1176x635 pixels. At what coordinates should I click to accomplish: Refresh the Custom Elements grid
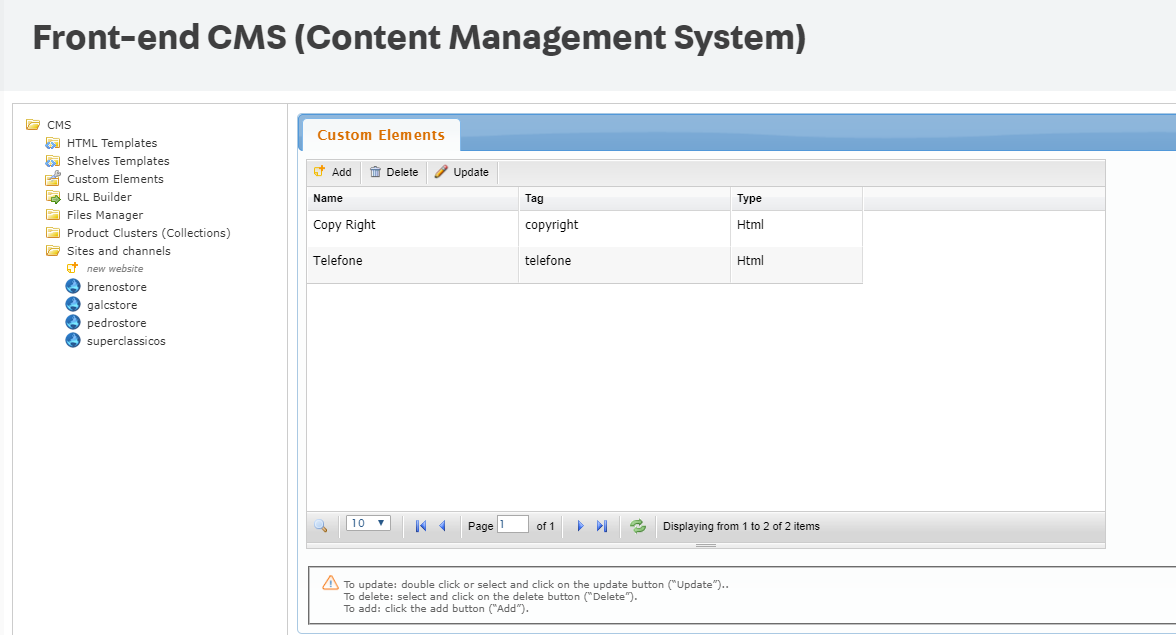[x=638, y=526]
